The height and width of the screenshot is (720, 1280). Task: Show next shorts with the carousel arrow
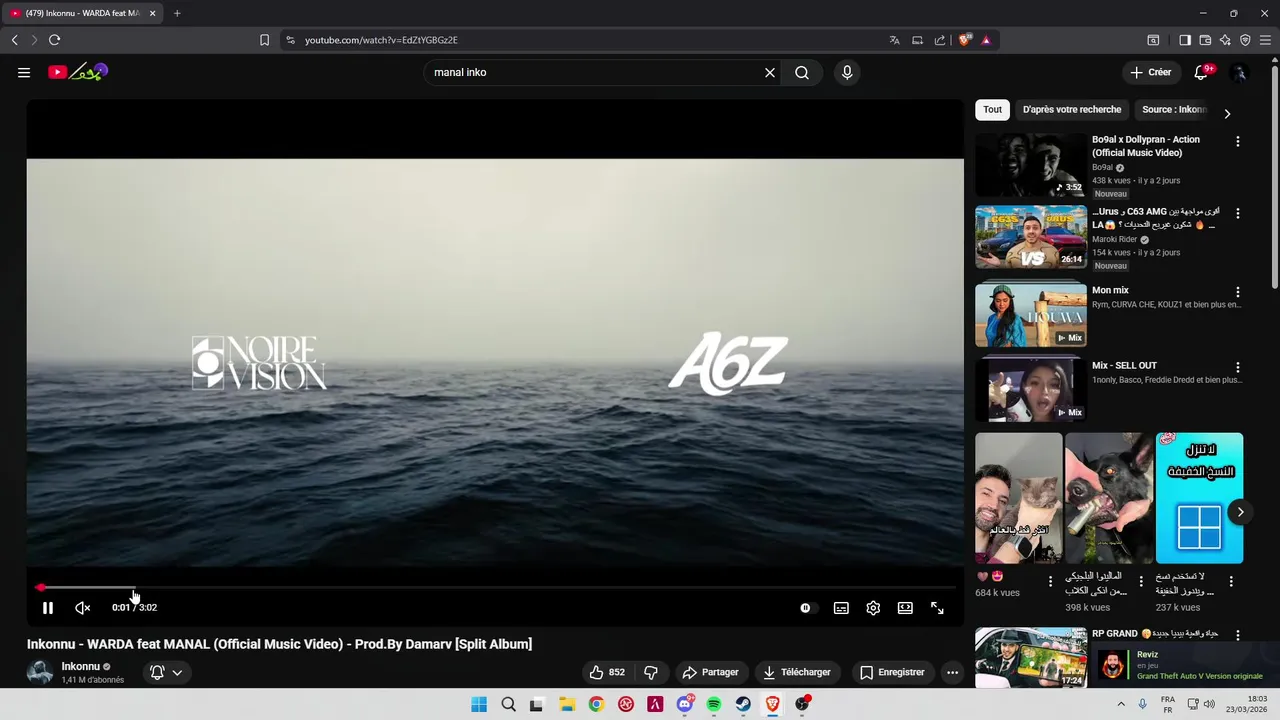[1240, 512]
